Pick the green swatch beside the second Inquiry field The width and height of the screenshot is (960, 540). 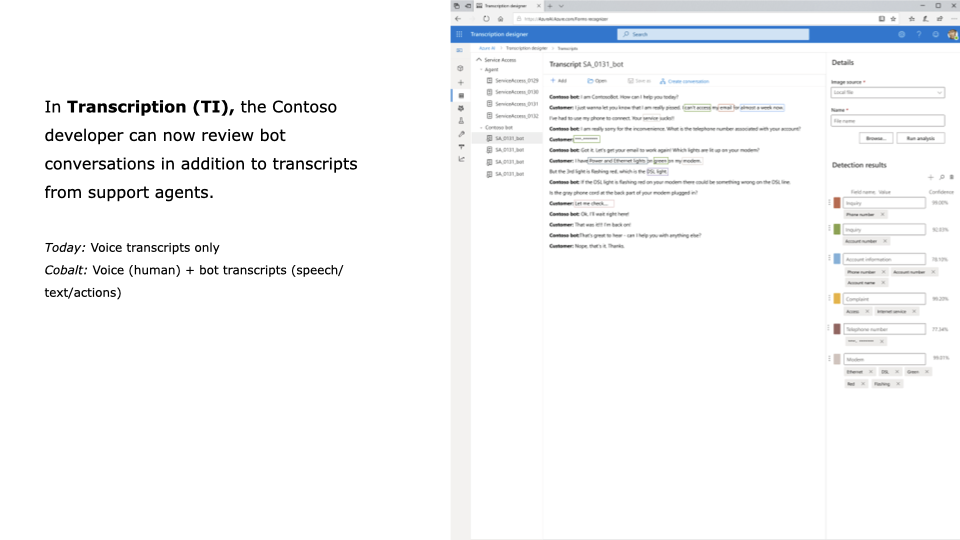click(837, 229)
